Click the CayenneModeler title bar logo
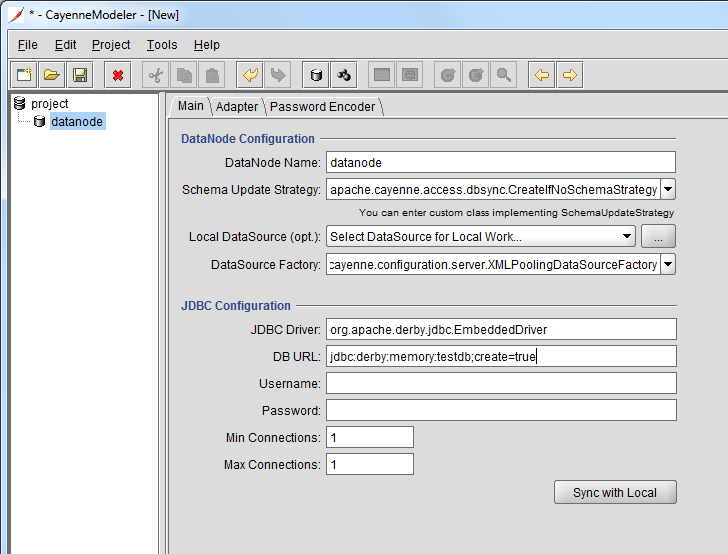Image resolution: width=728 pixels, height=554 pixels. pos(16,14)
